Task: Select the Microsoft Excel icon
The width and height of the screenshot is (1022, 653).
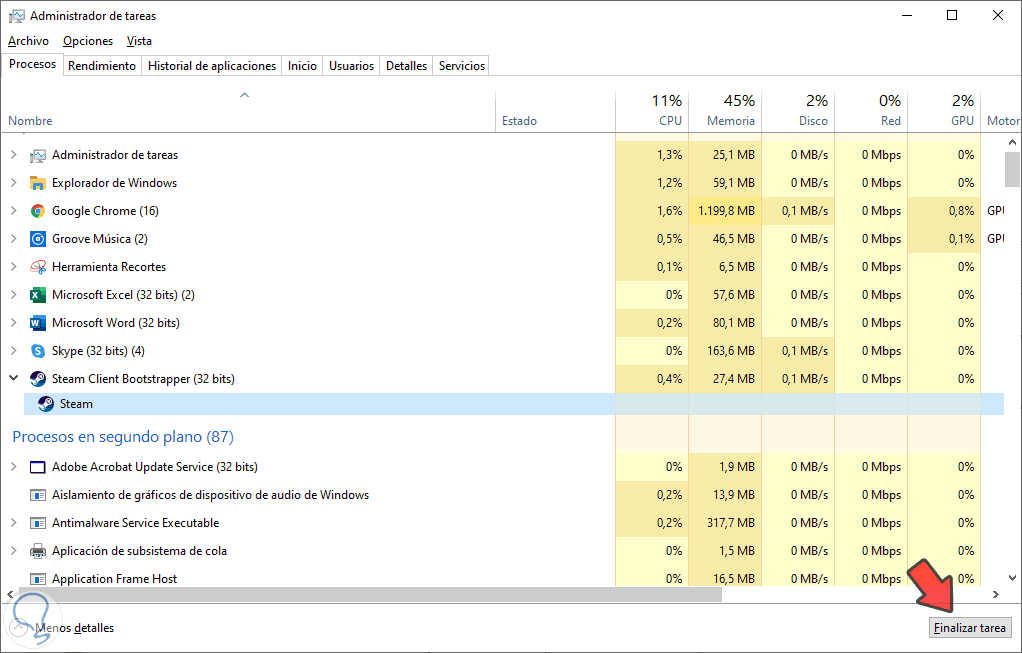Action: pos(38,295)
